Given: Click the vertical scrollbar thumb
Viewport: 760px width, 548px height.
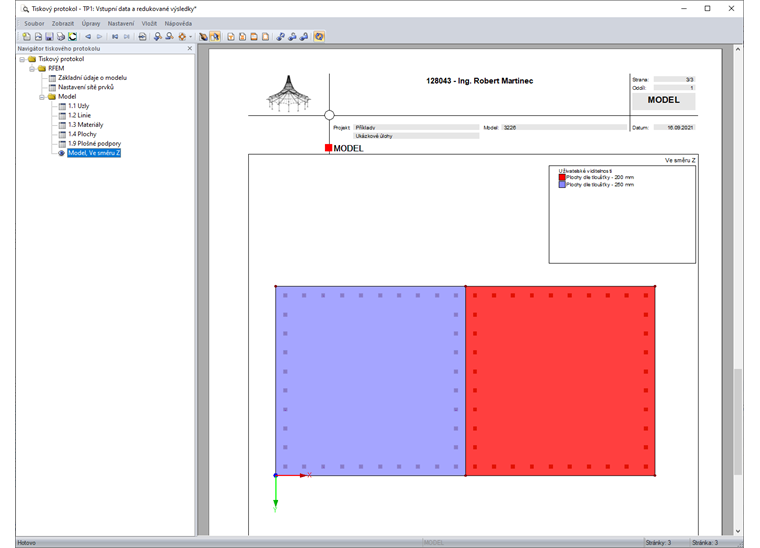Looking at the screenshot, I should point(738,422).
